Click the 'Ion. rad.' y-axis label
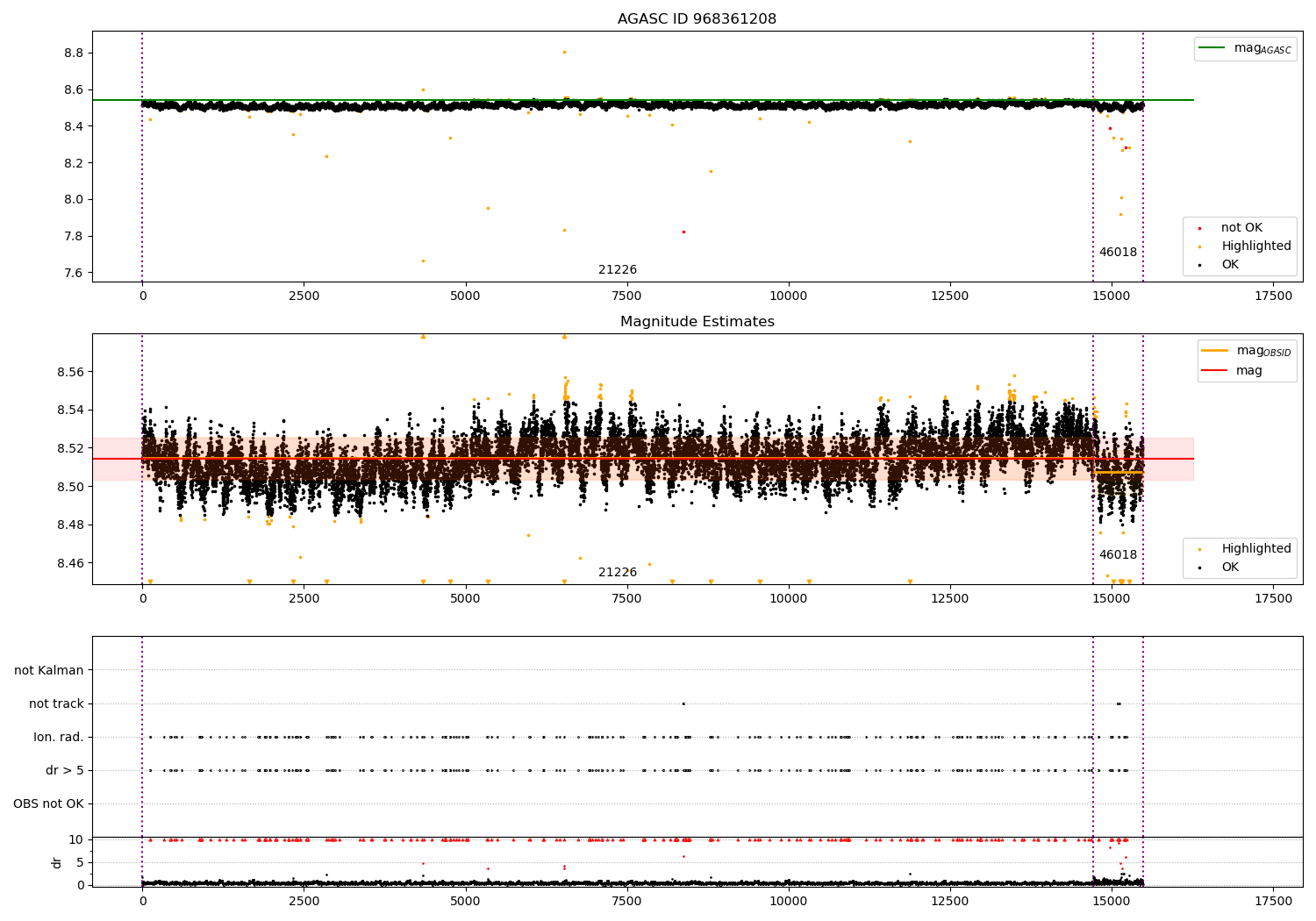1316x921 pixels. [x=59, y=737]
